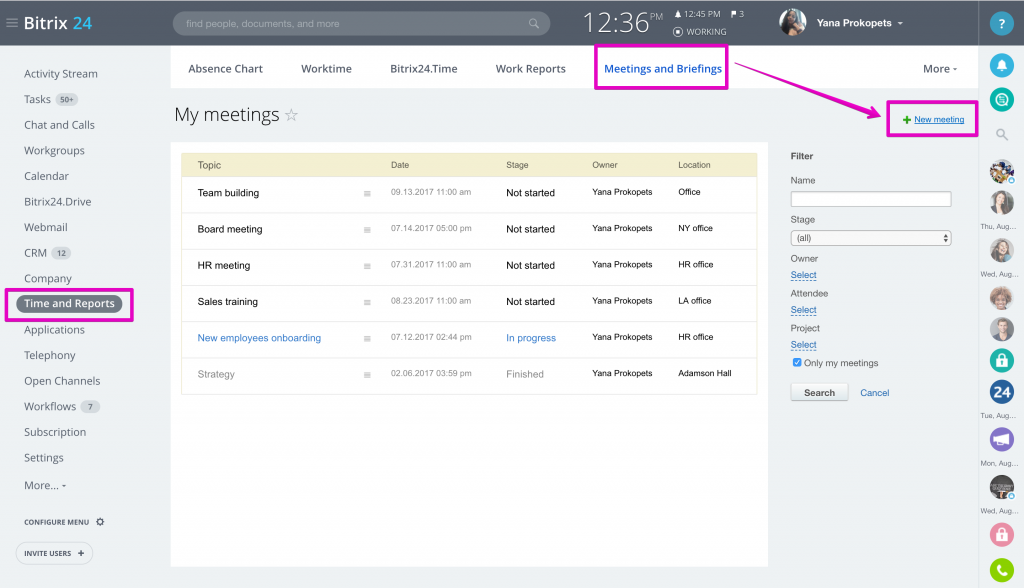Open the pink lock chat icon
1024x588 pixels.
point(1001,535)
